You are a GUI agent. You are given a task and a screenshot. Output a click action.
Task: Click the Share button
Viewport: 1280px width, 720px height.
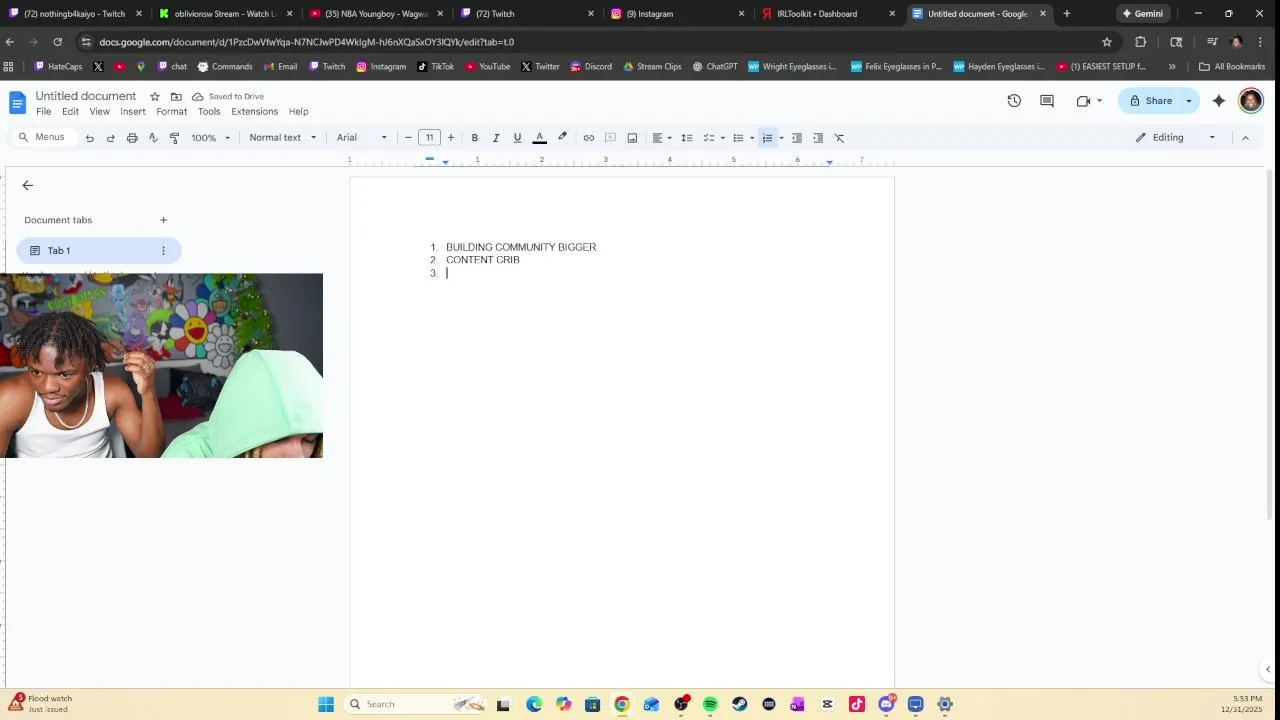pyautogui.click(x=1150, y=101)
